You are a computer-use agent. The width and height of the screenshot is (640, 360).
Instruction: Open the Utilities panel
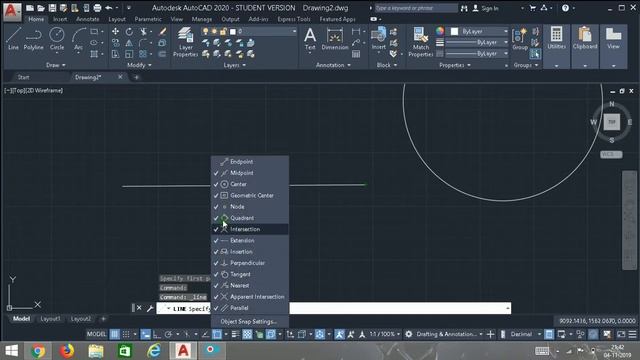(x=556, y=46)
